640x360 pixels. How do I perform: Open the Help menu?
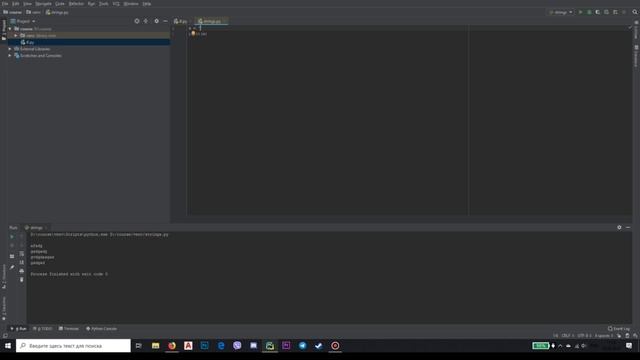tap(147, 4)
